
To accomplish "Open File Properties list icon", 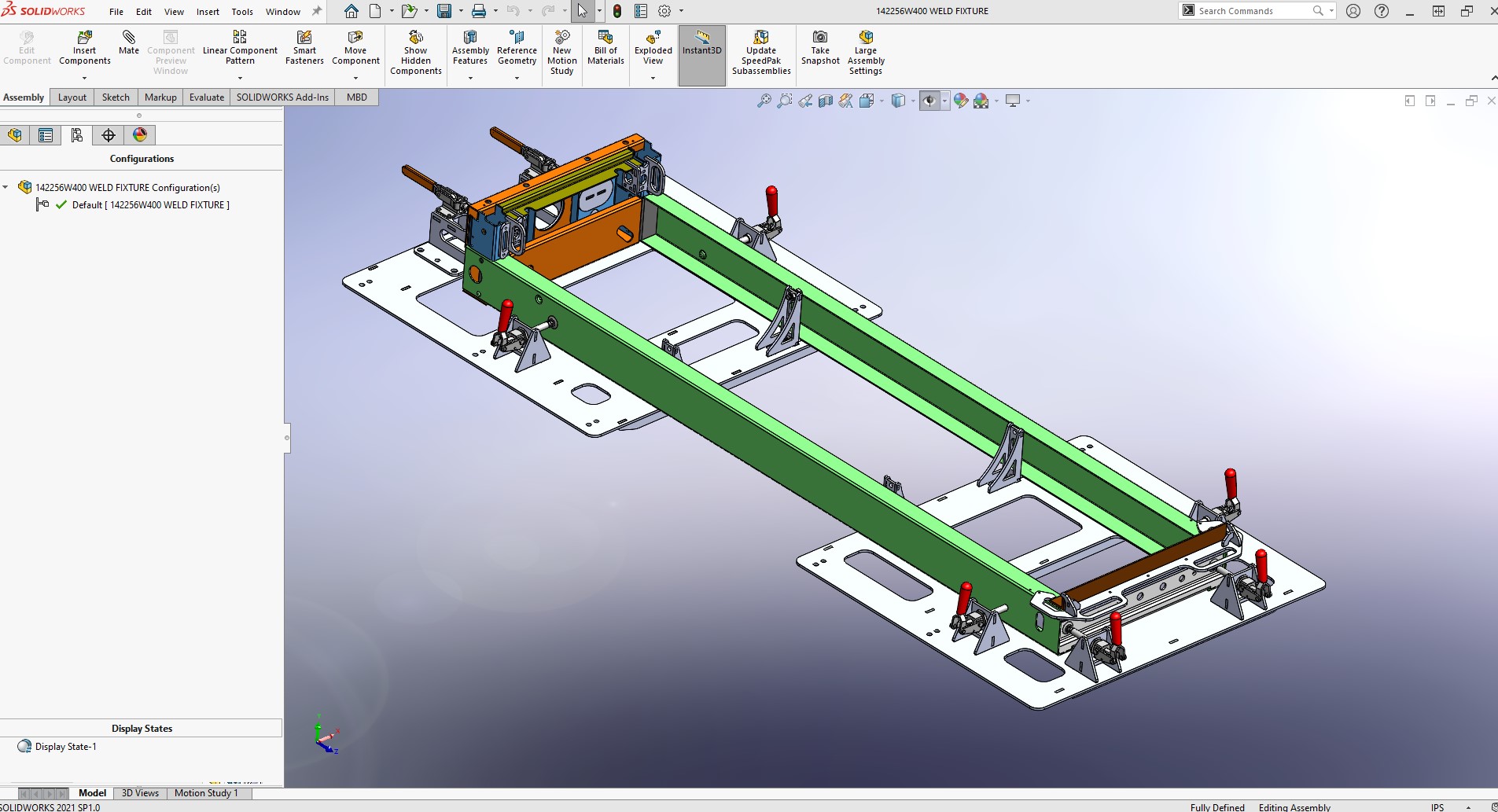I will click(641, 11).
